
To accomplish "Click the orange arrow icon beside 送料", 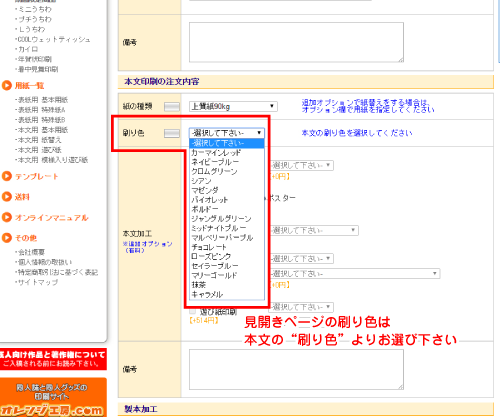I will click(7, 197).
